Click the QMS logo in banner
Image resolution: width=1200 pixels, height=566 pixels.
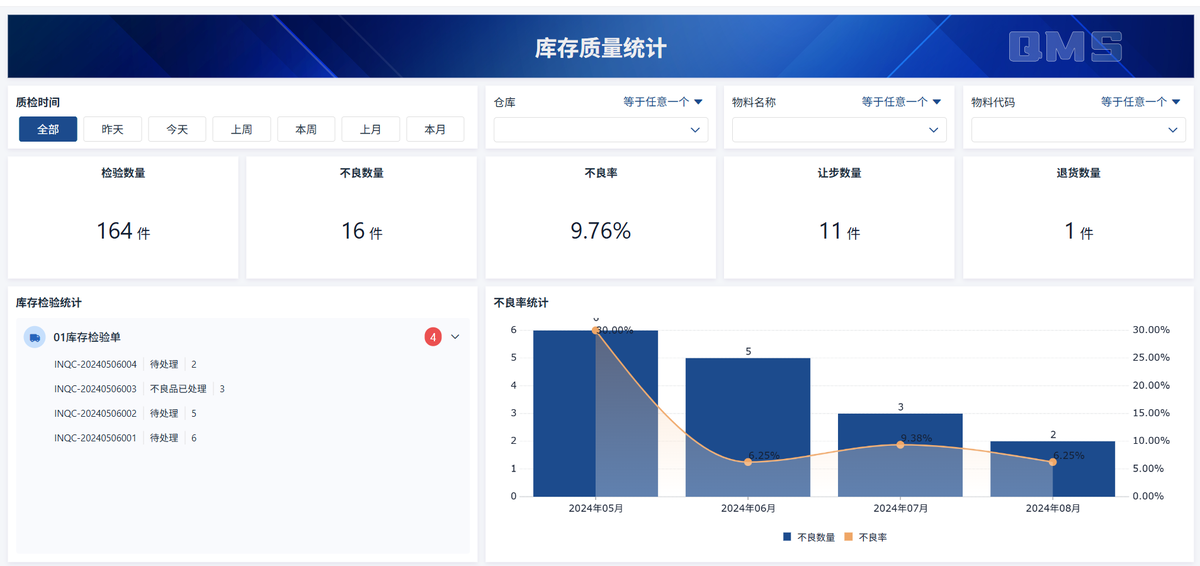[x=1065, y=47]
